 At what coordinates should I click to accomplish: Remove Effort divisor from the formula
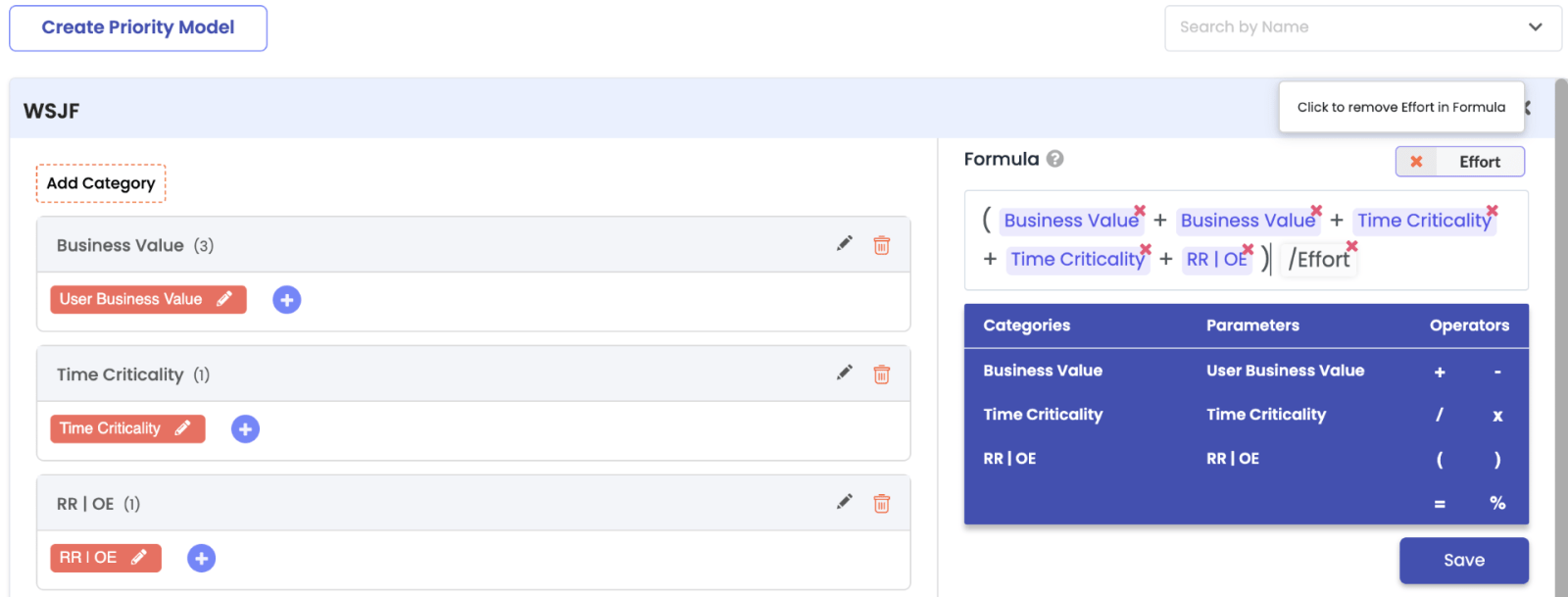1351,246
